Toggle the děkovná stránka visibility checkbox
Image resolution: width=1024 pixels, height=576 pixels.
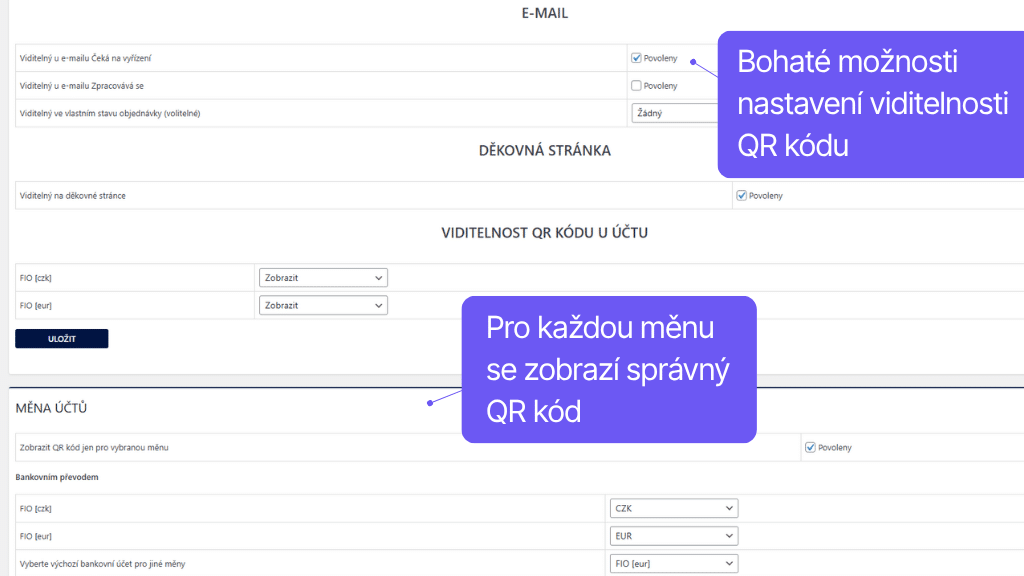(741, 195)
